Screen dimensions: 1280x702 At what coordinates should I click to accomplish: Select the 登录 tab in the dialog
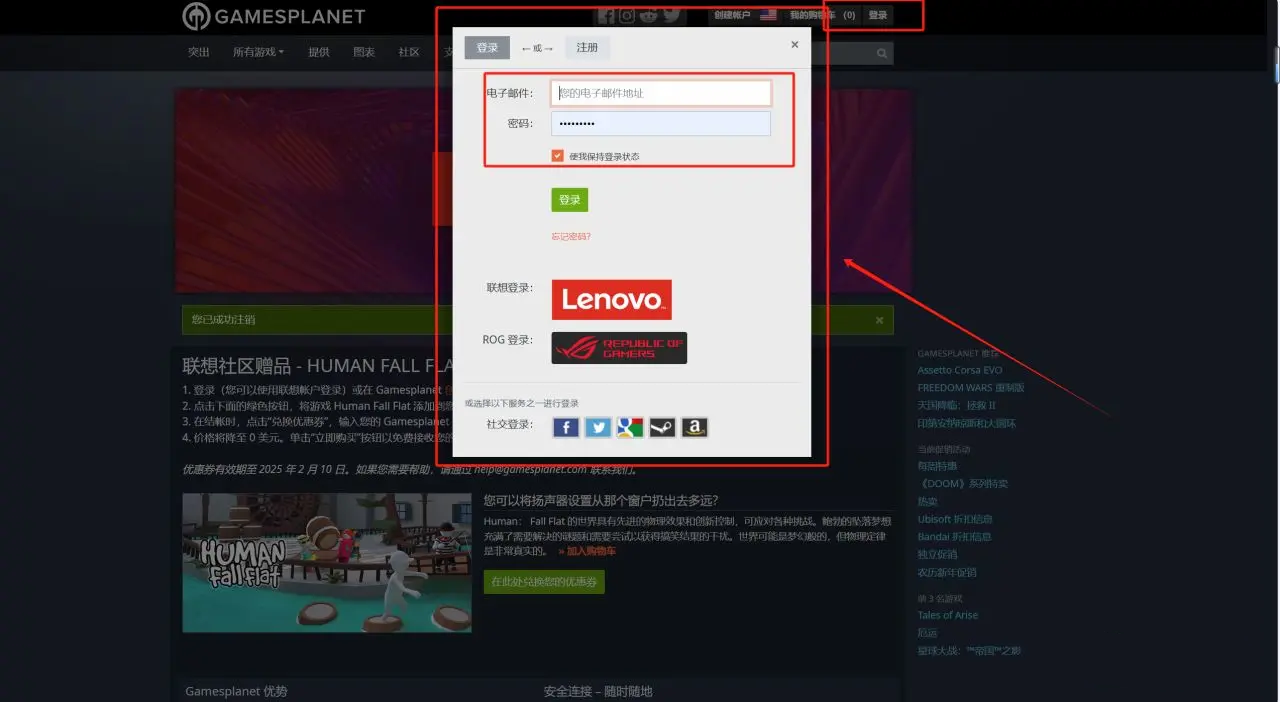(x=487, y=48)
